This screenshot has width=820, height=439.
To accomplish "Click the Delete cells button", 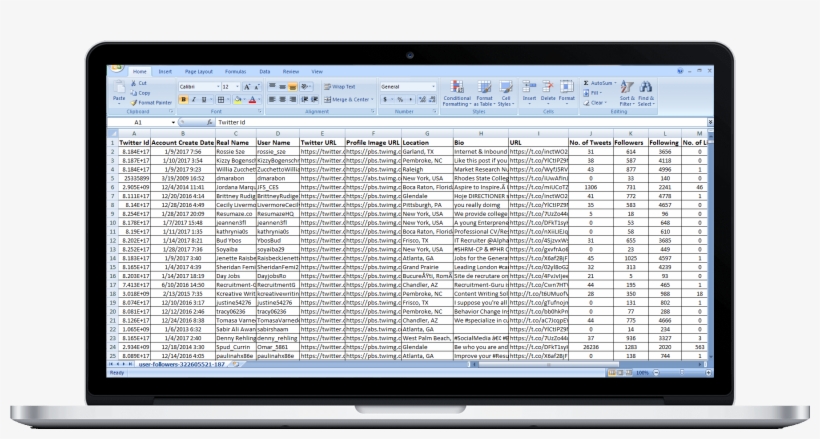I will [x=548, y=92].
